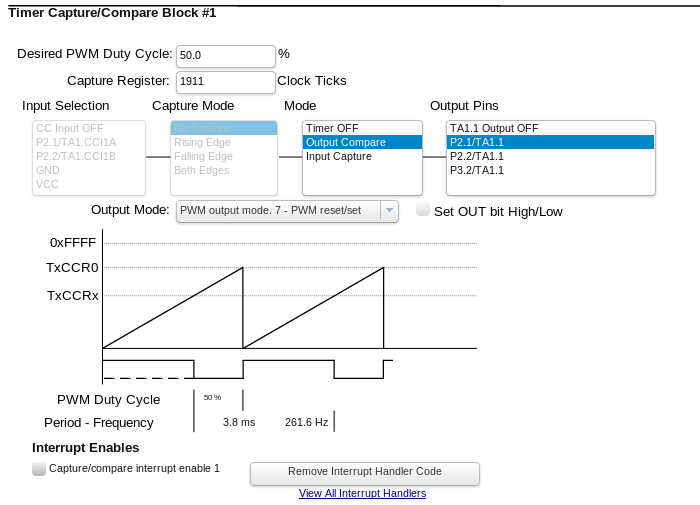Click the Capture Register input field
Screen dimensions: 700x505
tap(225, 82)
